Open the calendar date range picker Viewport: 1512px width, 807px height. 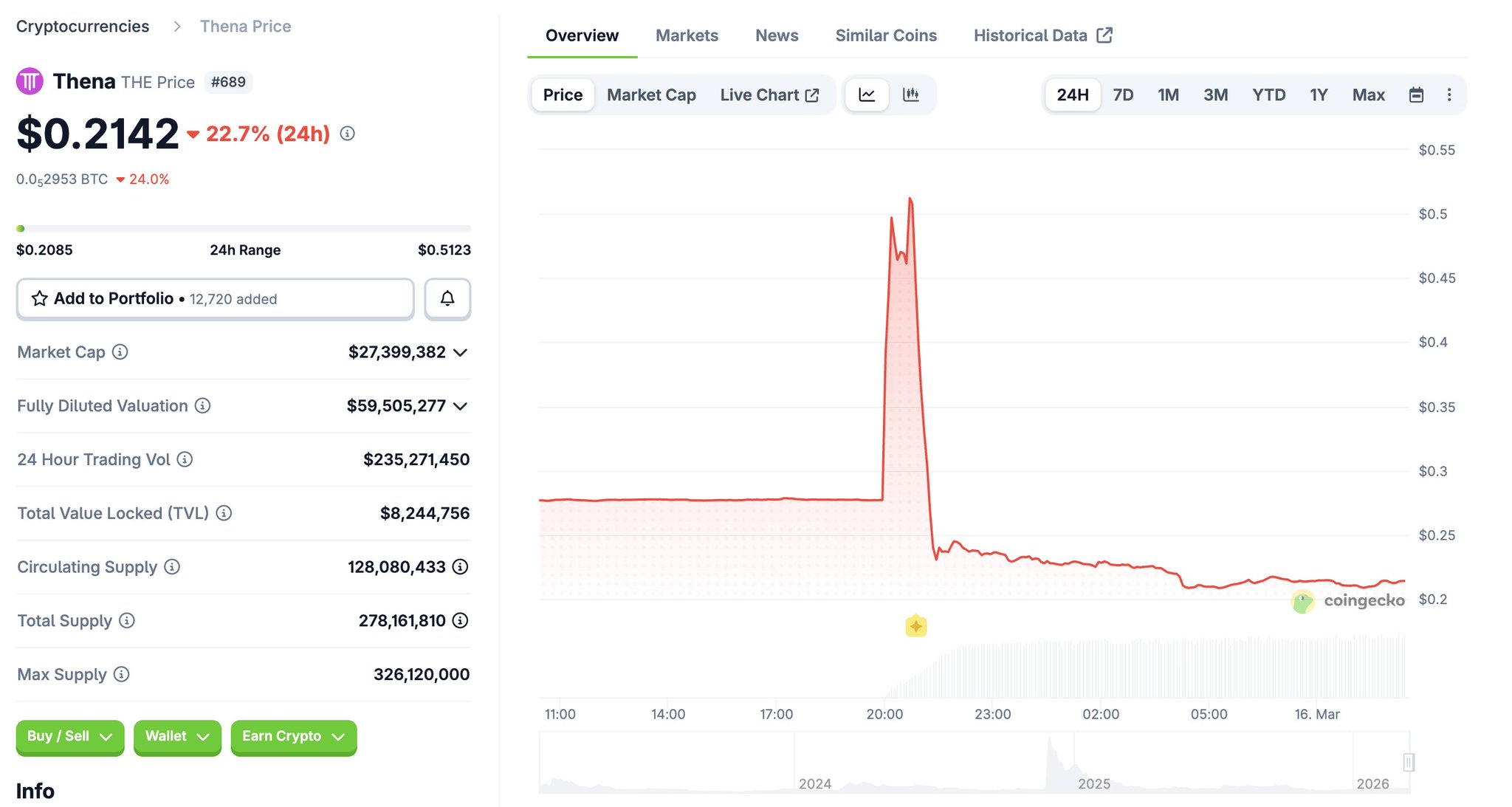coord(1416,95)
